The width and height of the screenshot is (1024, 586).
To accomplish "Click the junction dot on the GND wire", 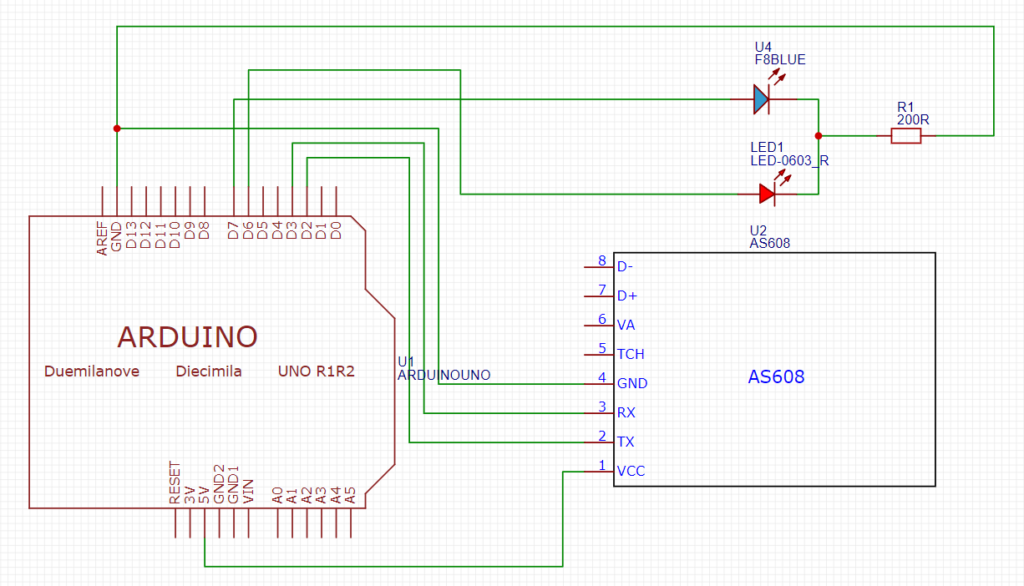I will coord(117,129).
